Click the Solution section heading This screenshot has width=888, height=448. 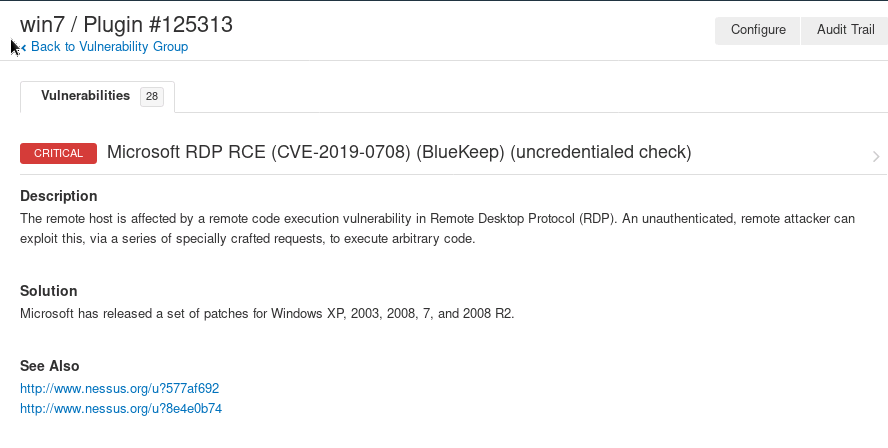click(48, 291)
